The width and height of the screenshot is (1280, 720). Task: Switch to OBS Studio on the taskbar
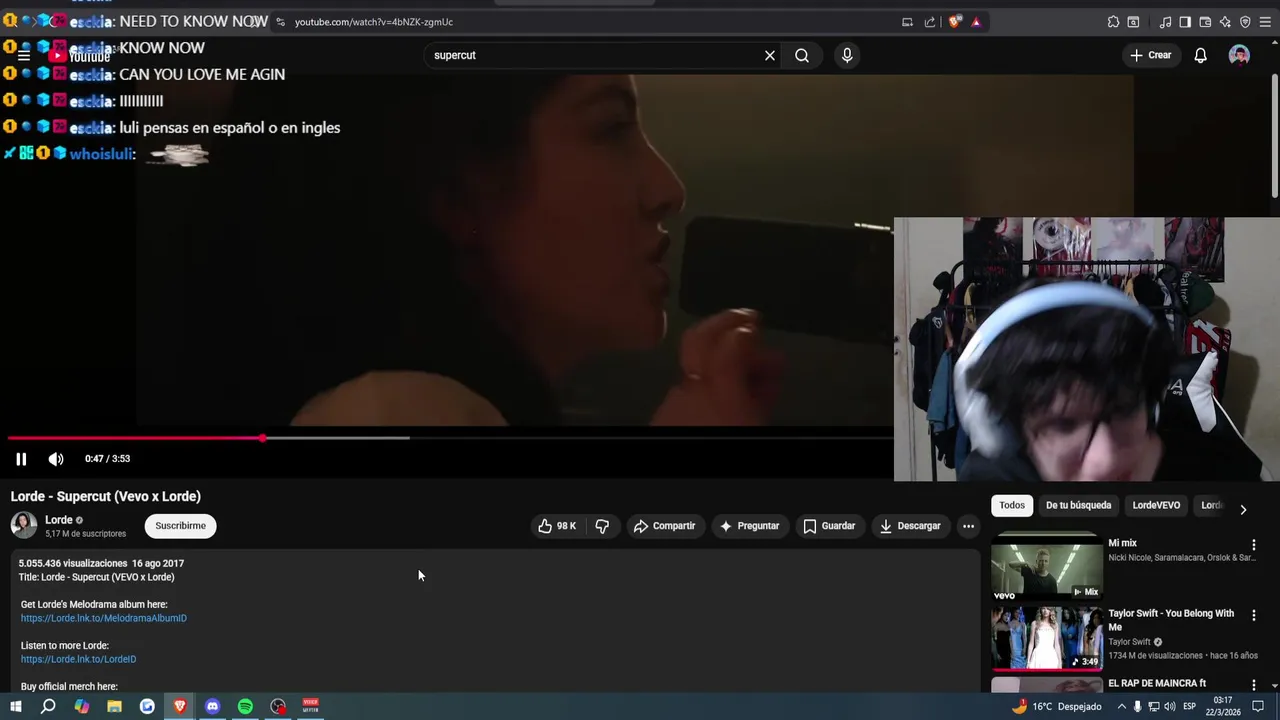point(278,706)
